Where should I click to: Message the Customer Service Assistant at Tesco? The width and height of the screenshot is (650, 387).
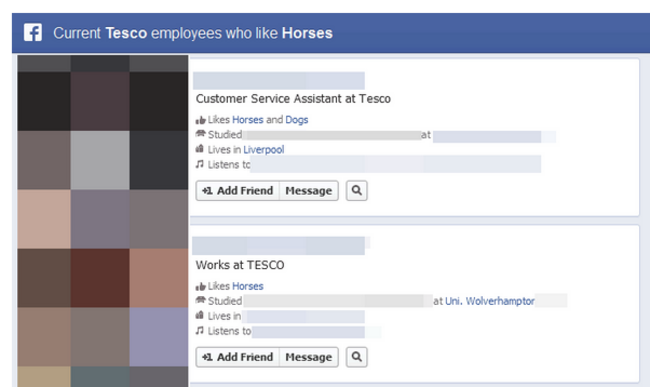[309, 191]
